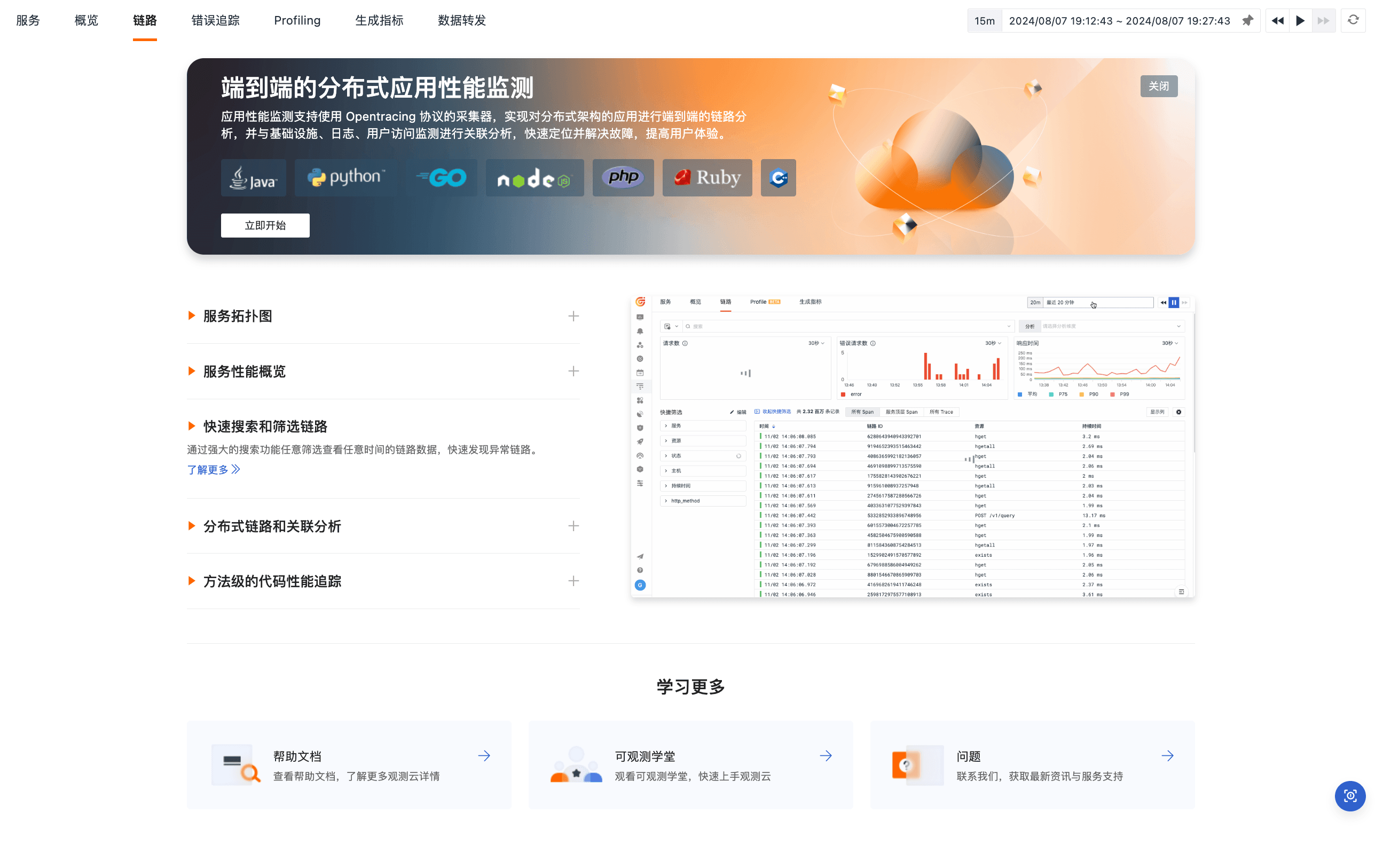This screenshot has height=868, width=1383.
Task: Click the 立即开始 button
Action: (x=265, y=226)
